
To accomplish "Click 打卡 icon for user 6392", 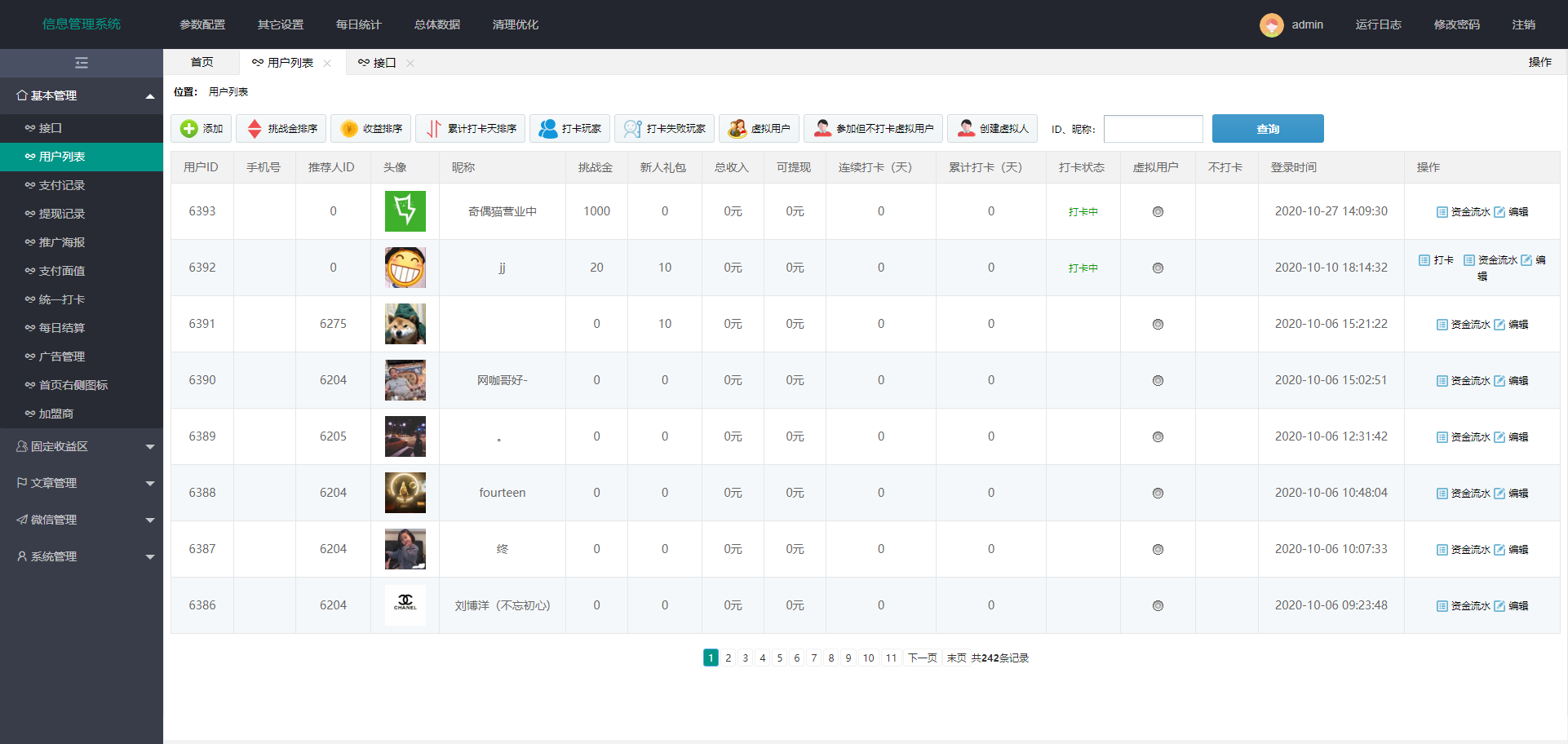I will (1424, 260).
